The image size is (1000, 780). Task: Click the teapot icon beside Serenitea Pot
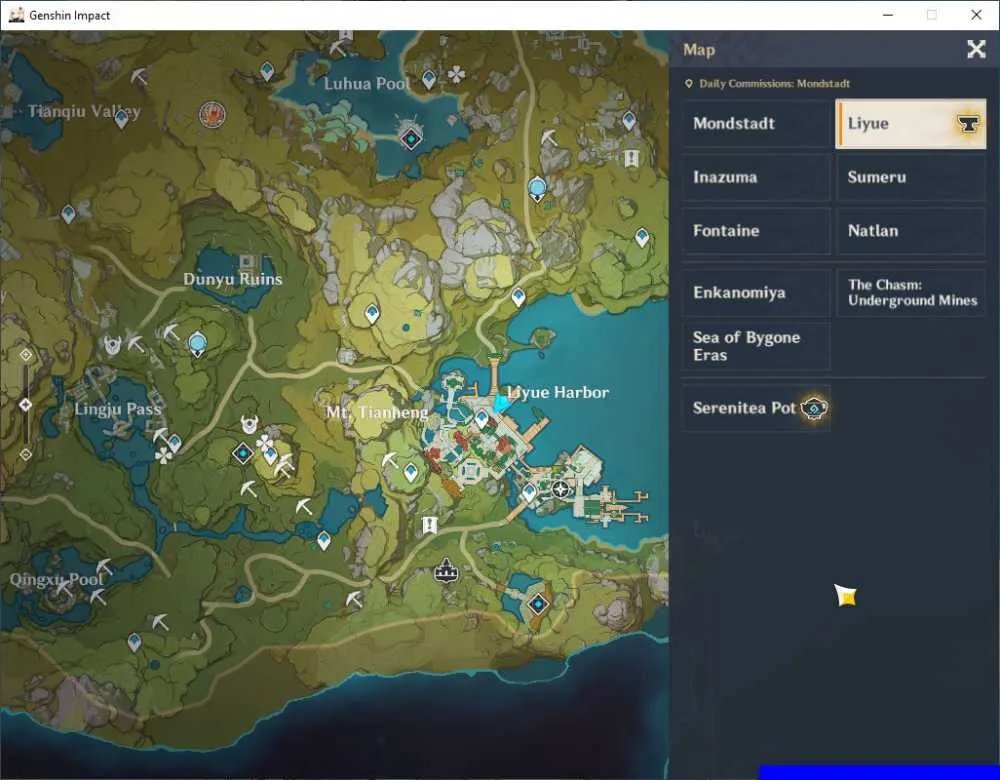point(814,408)
